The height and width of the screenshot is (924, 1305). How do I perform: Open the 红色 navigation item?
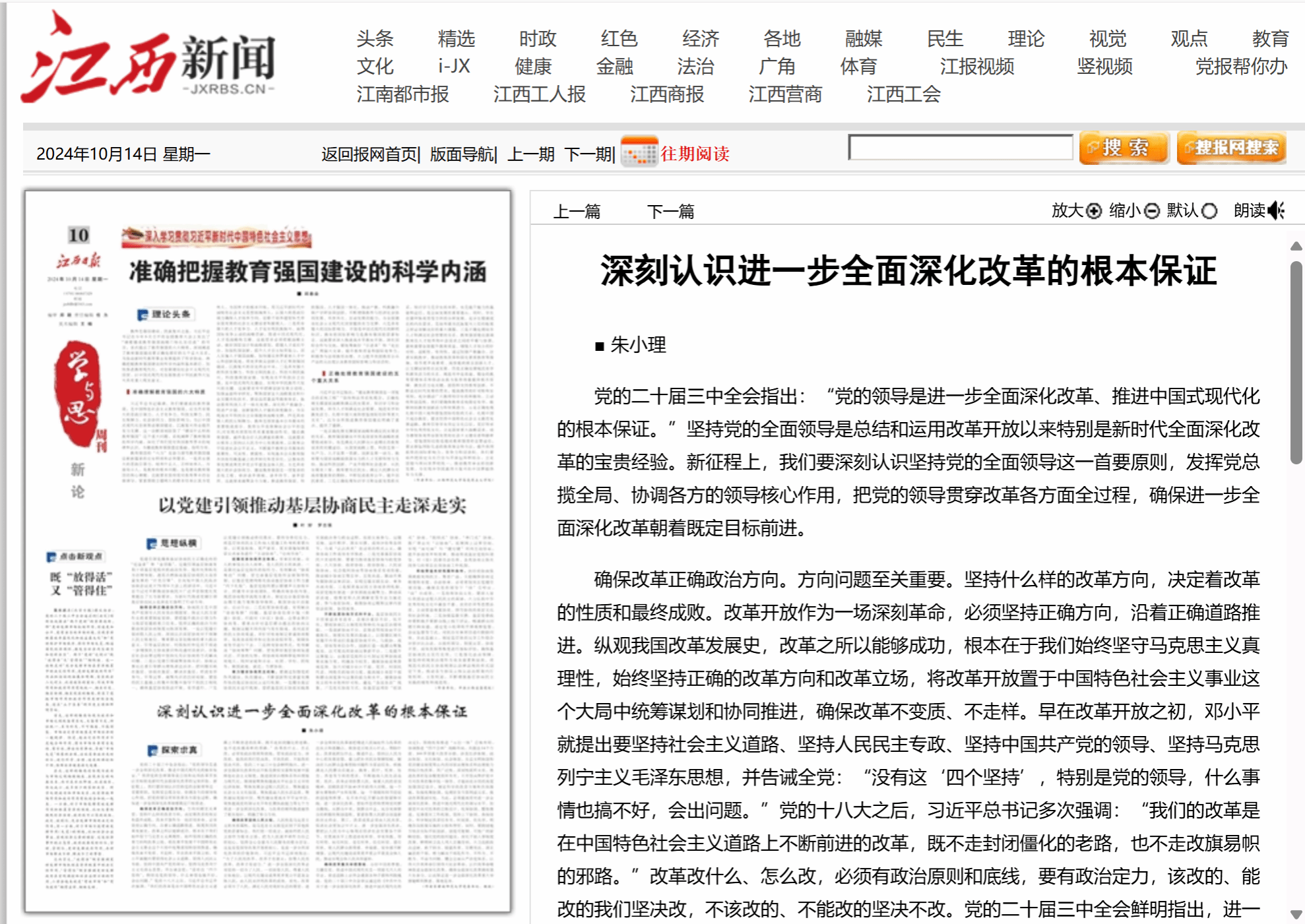[619, 38]
